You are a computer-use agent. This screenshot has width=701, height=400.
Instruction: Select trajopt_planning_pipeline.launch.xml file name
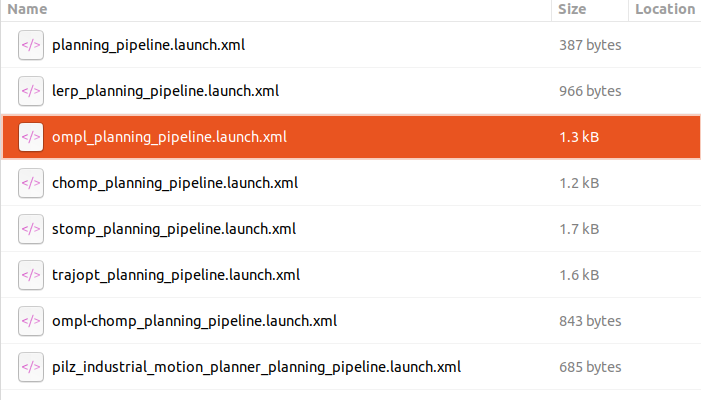[x=175, y=275]
